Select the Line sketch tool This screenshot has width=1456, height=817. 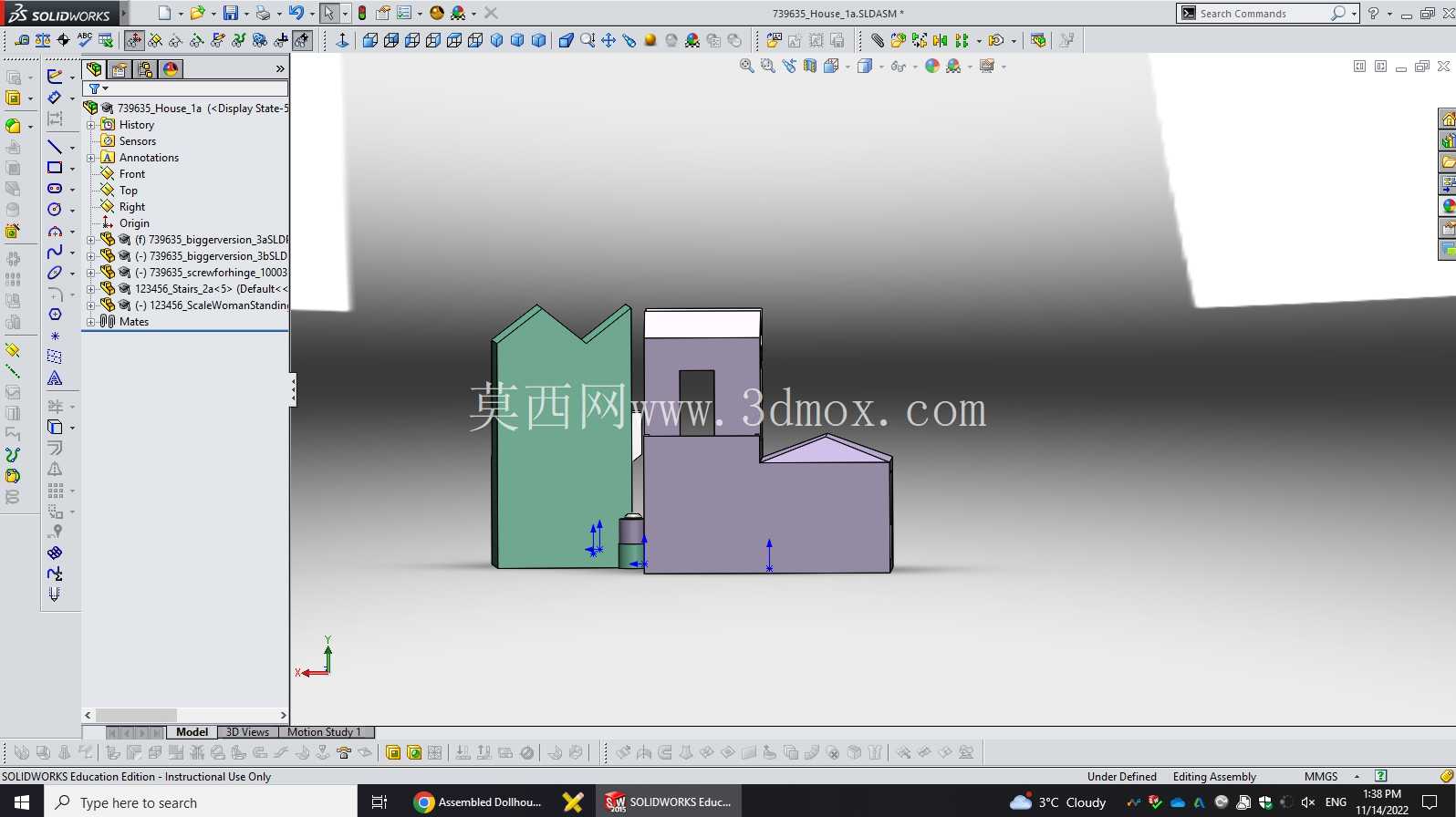[x=55, y=147]
